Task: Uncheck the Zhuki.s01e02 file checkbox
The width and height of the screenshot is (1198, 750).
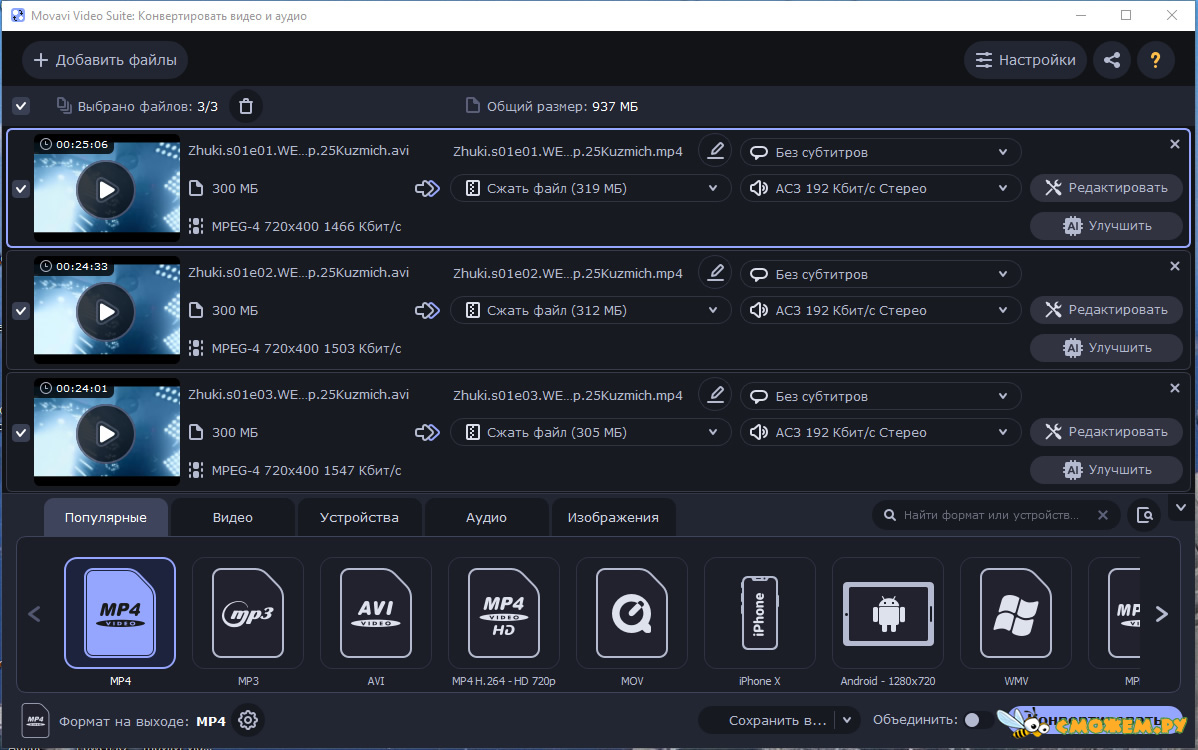Action: point(21,311)
